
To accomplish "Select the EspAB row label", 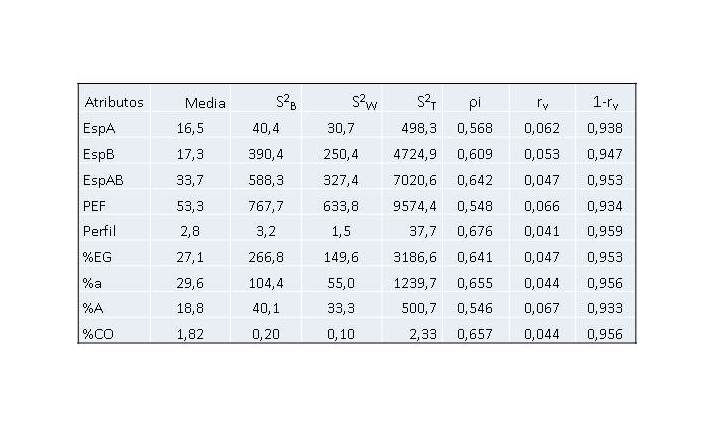I will tap(104, 180).
